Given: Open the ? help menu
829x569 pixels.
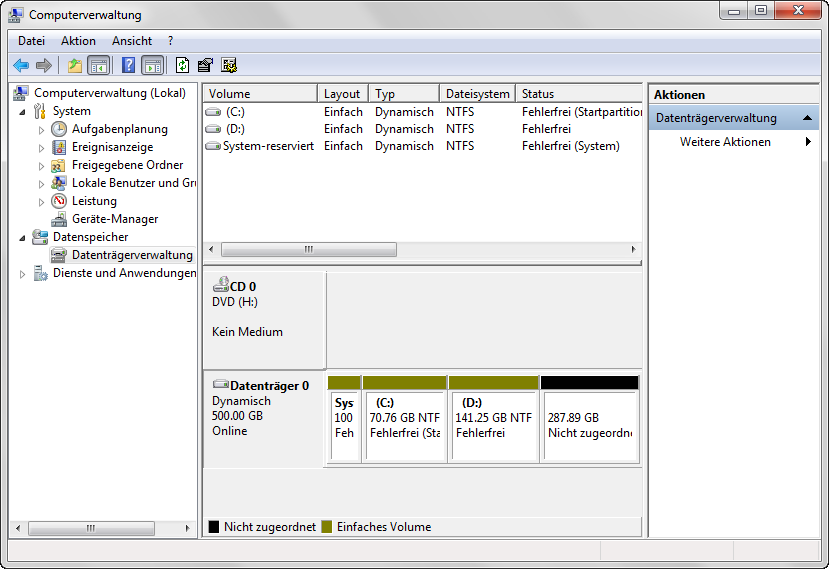Looking at the screenshot, I should [170, 41].
